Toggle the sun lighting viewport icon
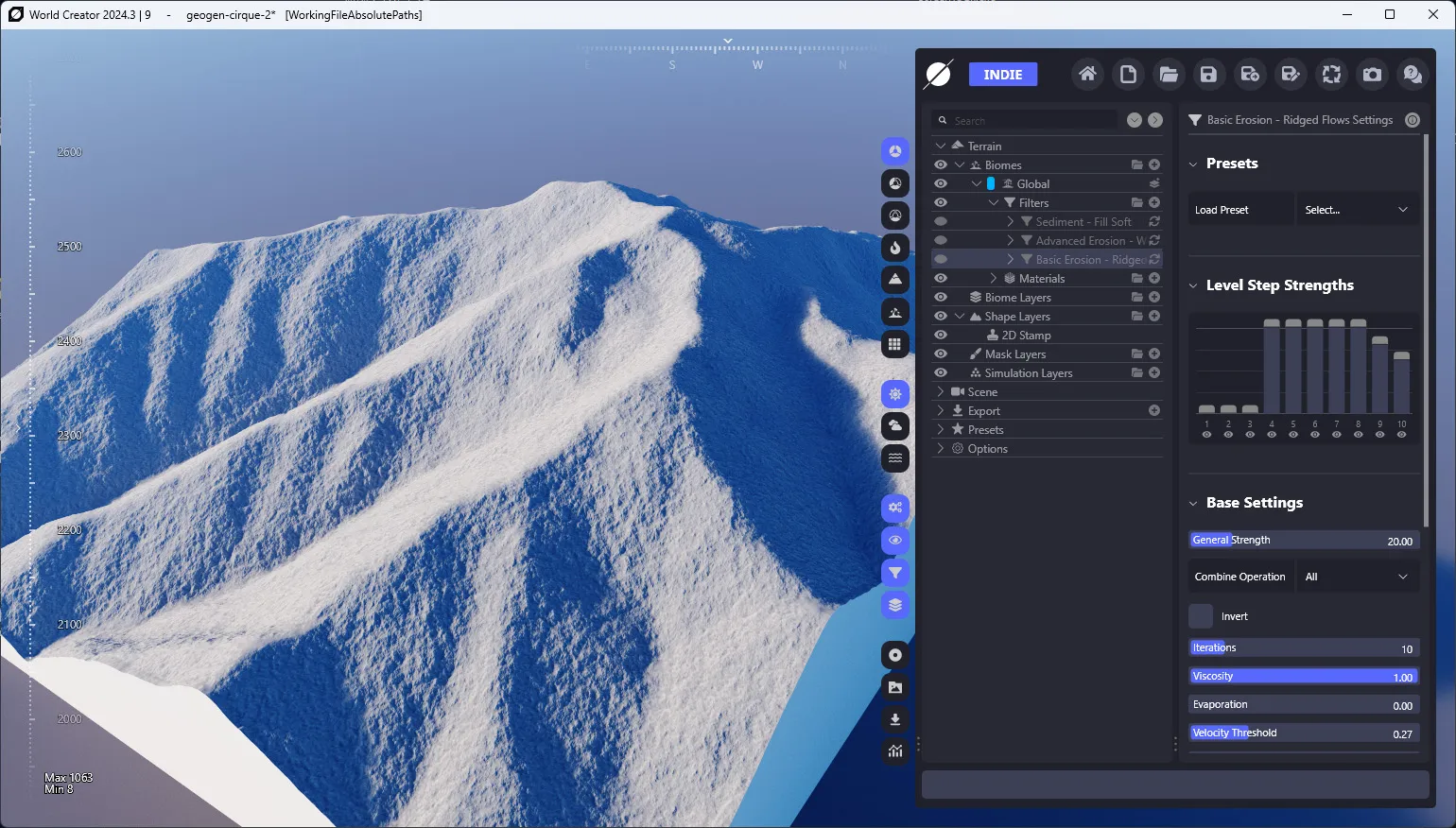Screen dimensions: 1456x828 pos(895,394)
